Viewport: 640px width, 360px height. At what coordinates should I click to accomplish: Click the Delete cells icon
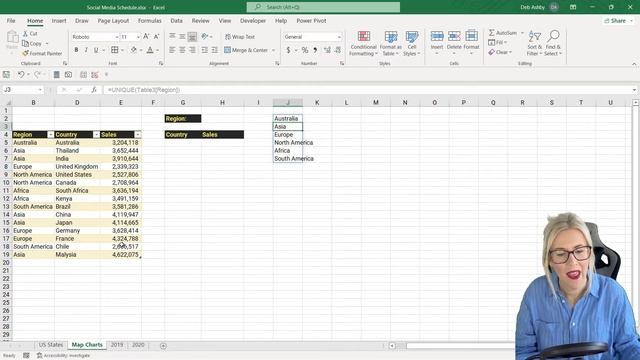pos(454,37)
